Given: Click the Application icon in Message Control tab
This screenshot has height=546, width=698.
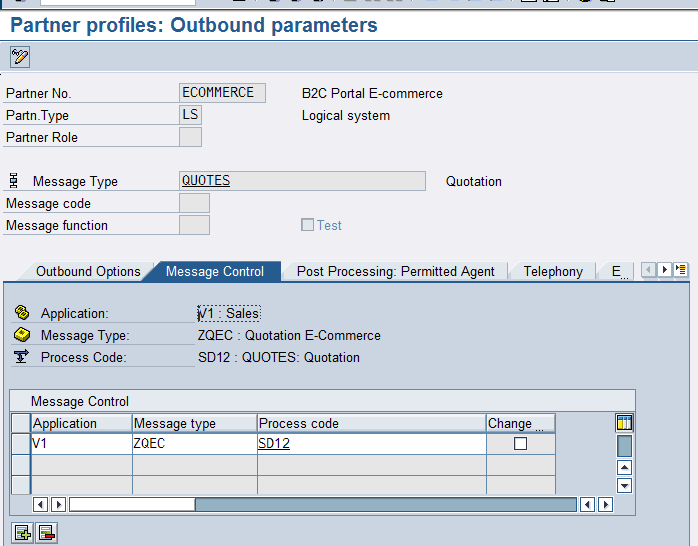Looking at the screenshot, I should coord(21,314).
